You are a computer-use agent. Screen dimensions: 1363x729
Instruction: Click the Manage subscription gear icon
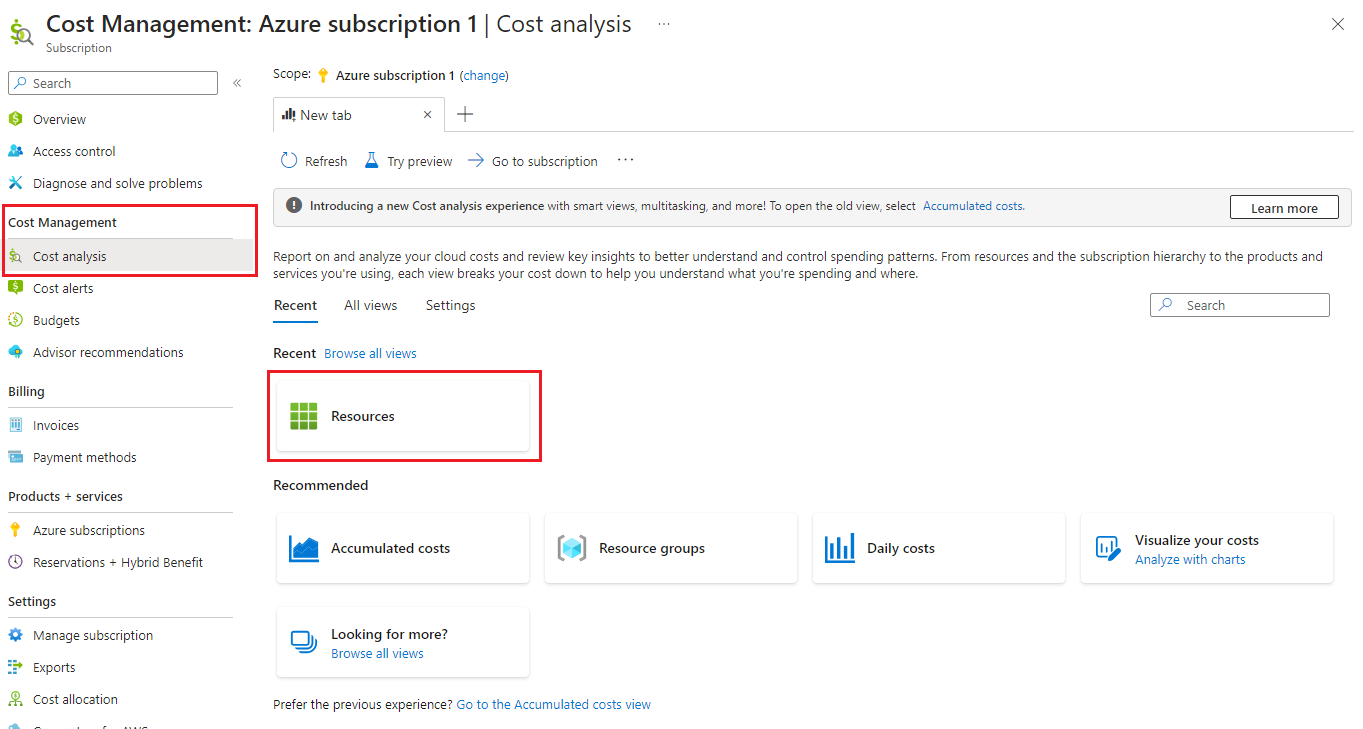(x=15, y=635)
